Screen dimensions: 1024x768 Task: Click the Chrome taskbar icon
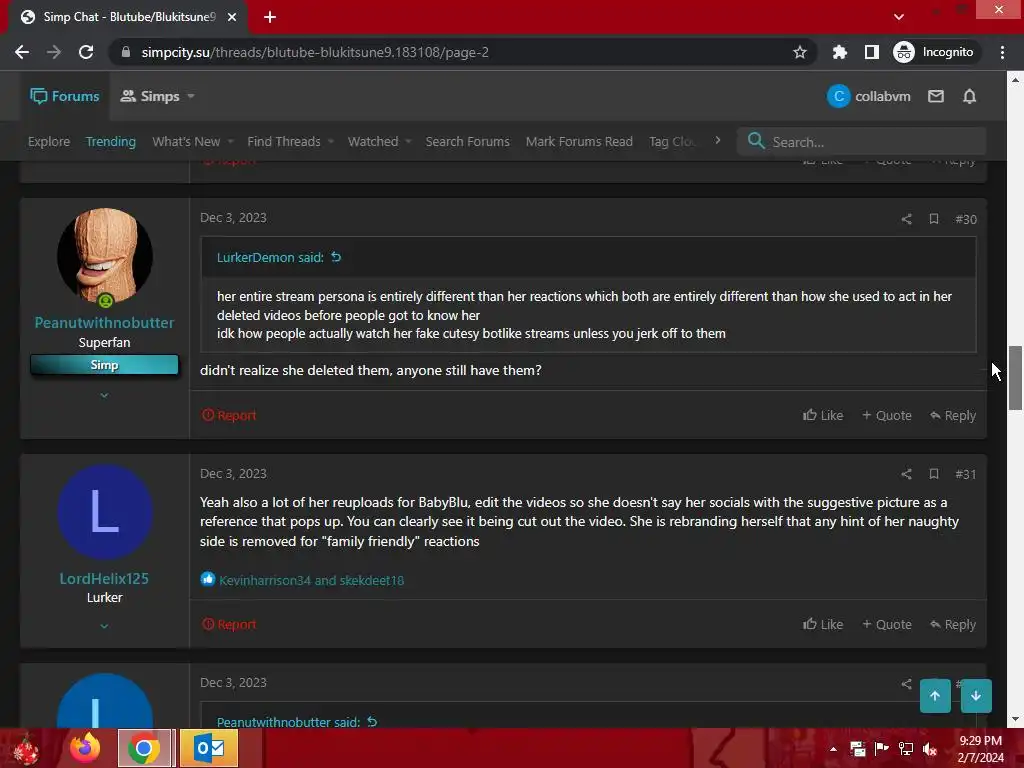click(x=144, y=748)
